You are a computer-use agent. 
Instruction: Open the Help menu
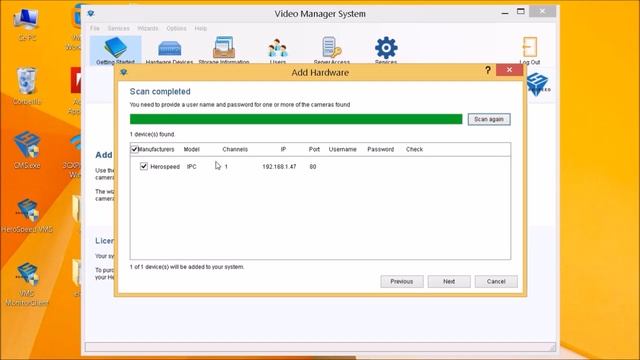click(x=200, y=28)
